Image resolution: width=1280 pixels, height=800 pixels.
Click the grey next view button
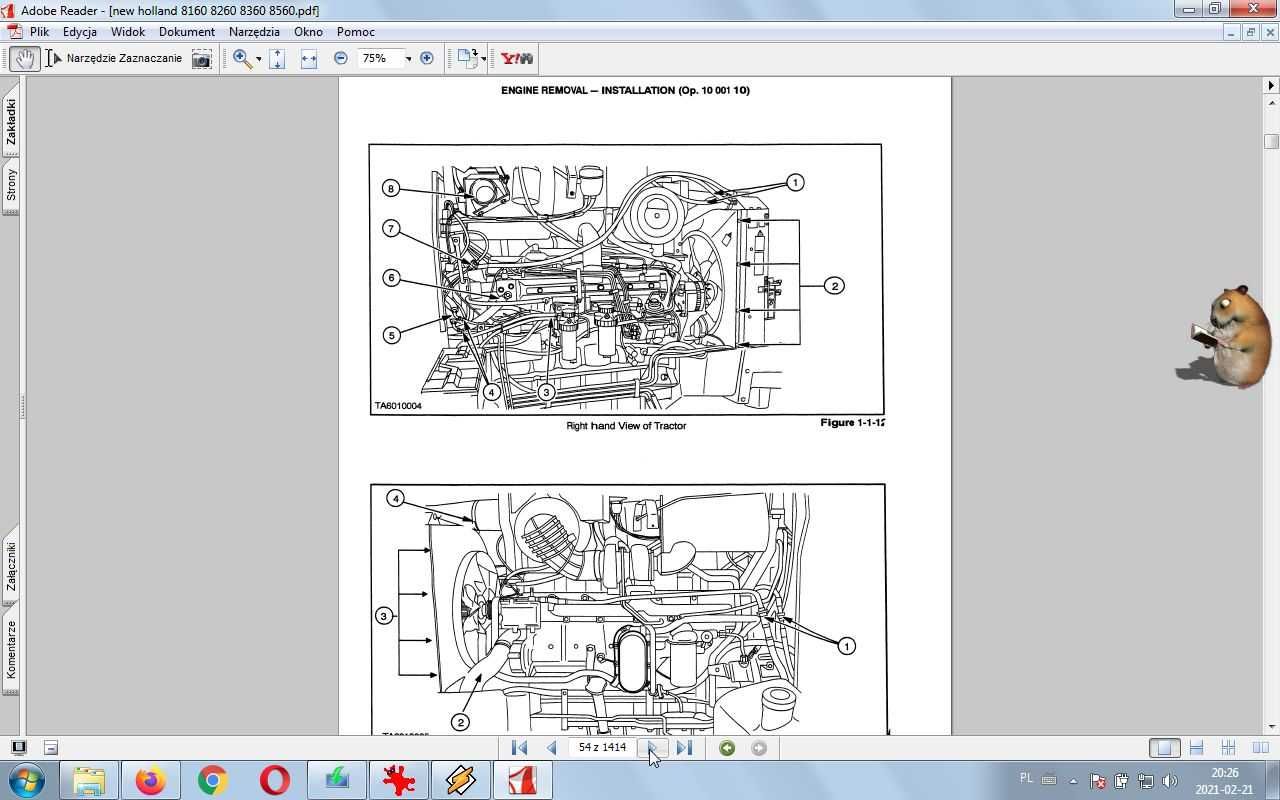[x=759, y=748]
